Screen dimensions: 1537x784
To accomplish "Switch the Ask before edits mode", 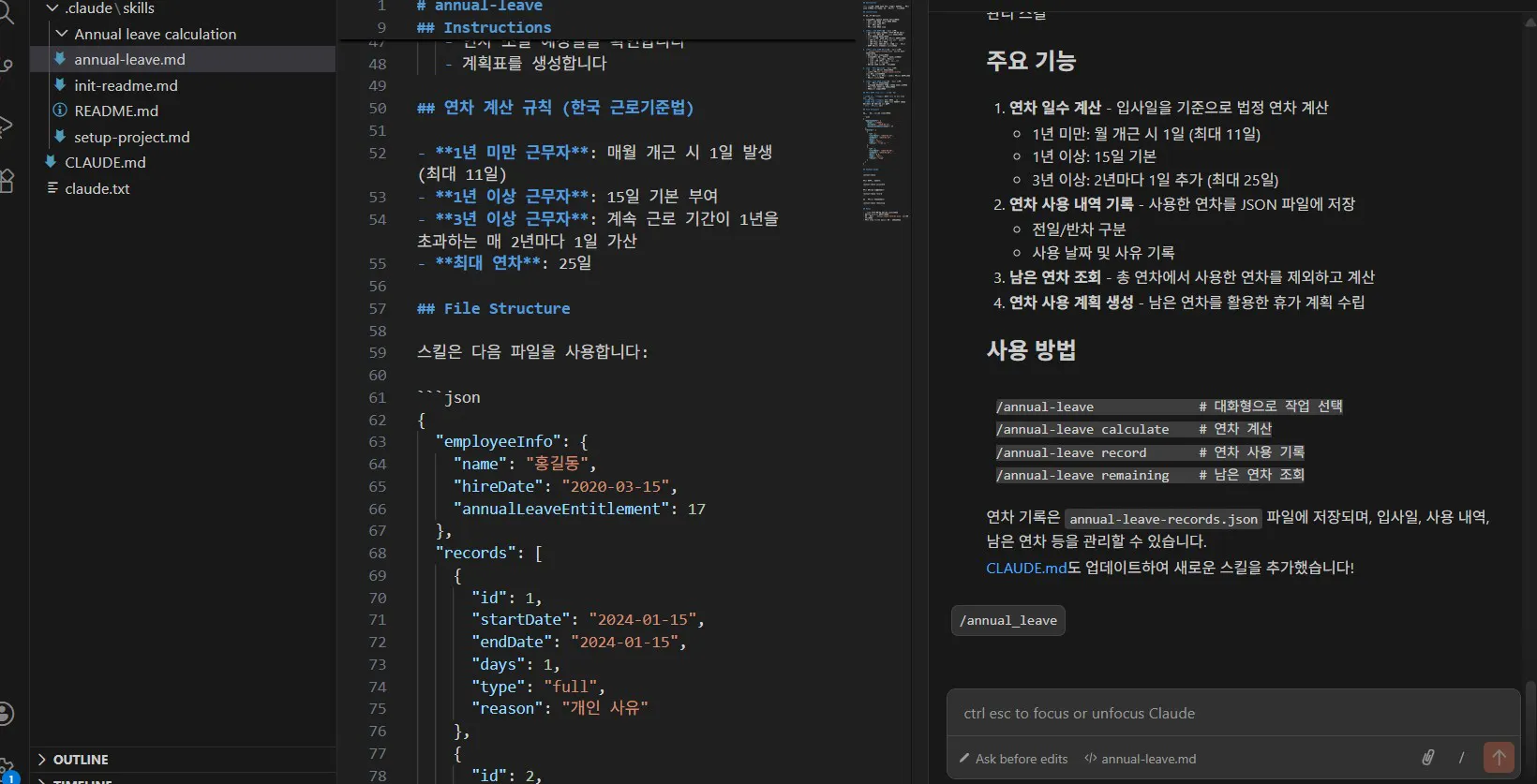I will [x=1013, y=759].
